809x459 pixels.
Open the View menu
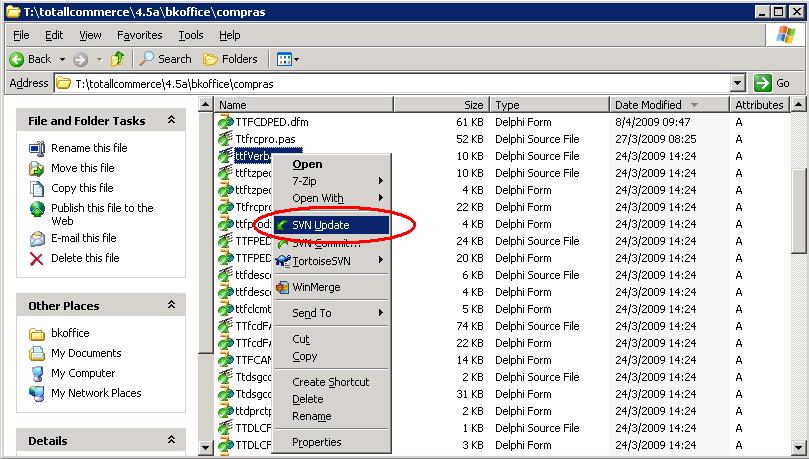90,35
